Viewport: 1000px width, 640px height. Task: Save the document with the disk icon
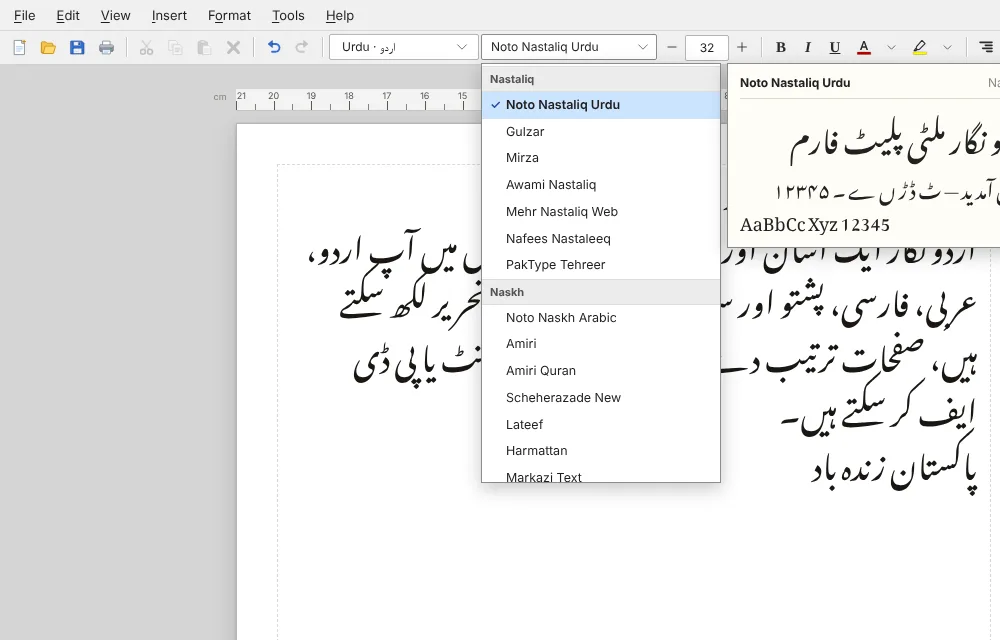(77, 47)
